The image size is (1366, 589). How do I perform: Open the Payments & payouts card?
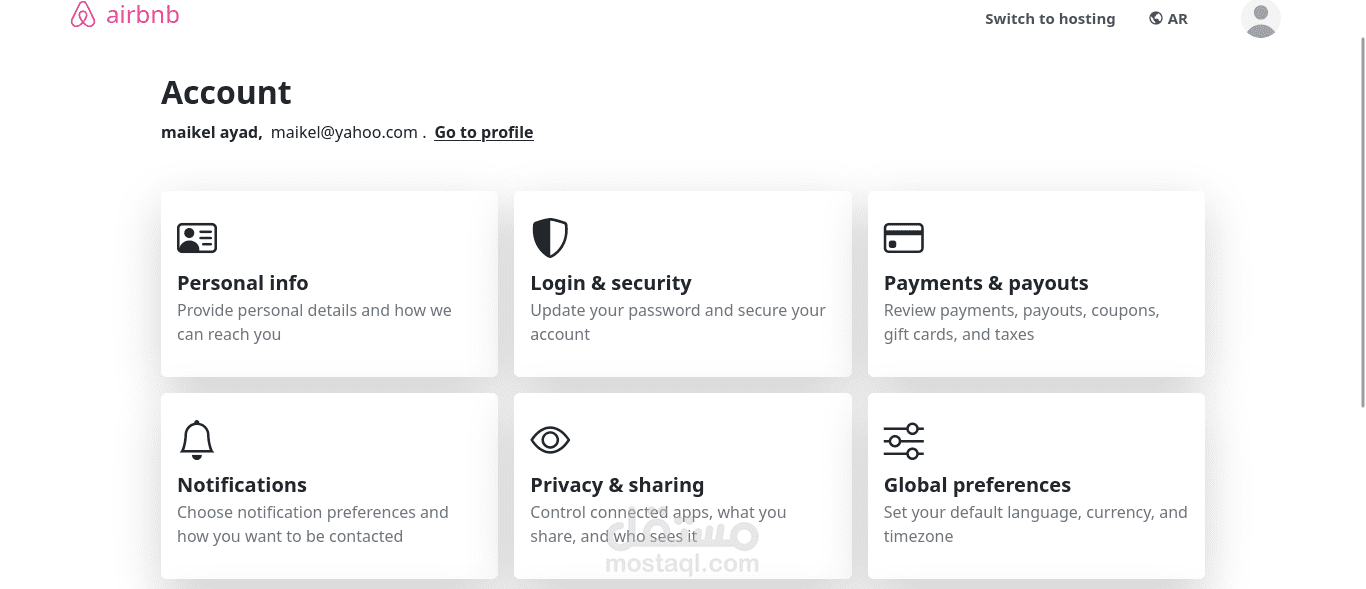(x=1036, y=284)
